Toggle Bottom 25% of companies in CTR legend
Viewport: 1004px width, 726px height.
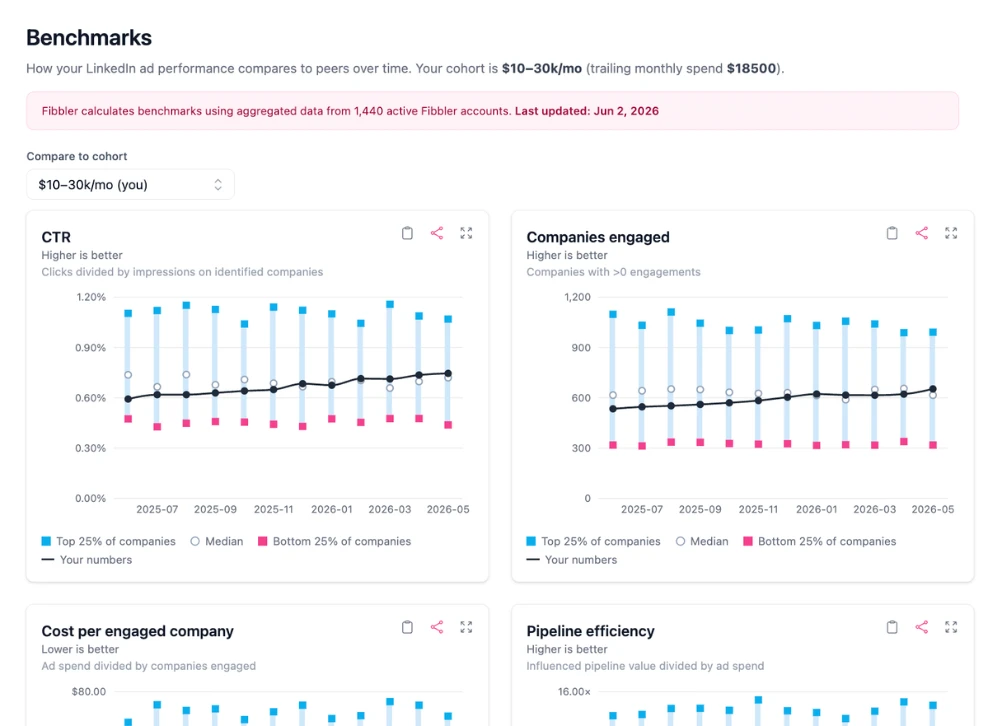[334, 541]
